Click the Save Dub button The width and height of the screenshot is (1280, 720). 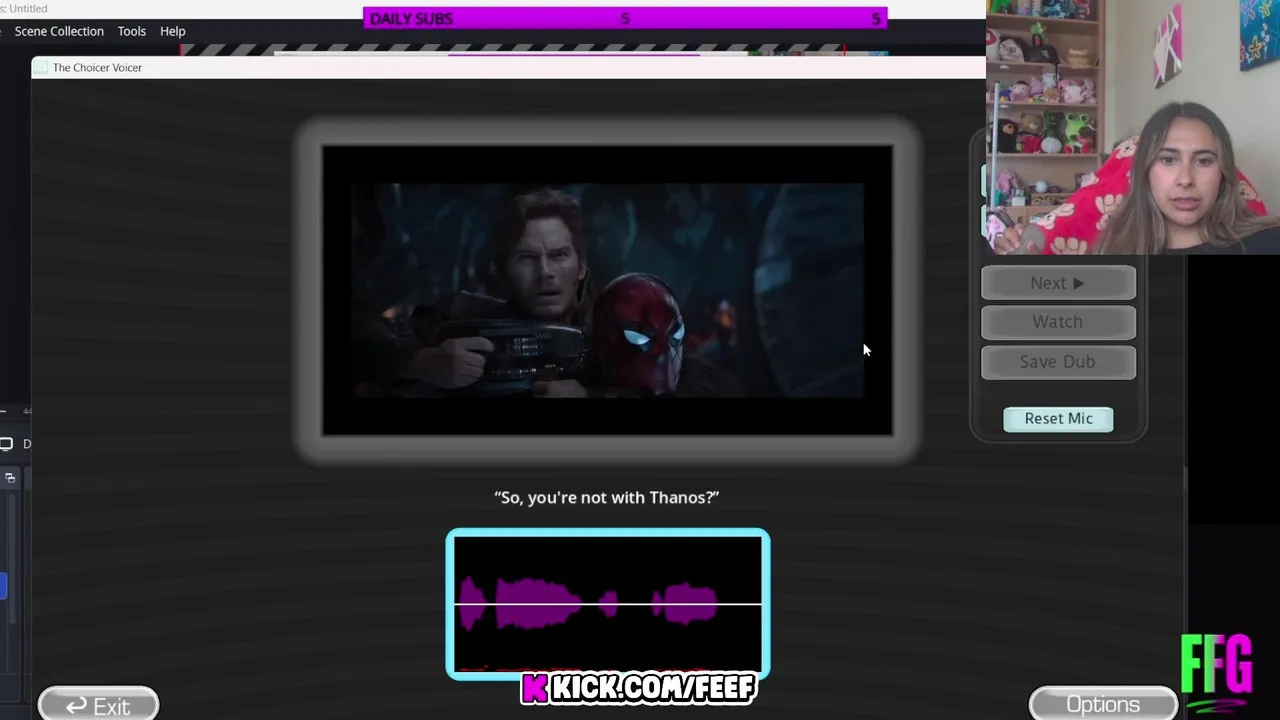1058,362
